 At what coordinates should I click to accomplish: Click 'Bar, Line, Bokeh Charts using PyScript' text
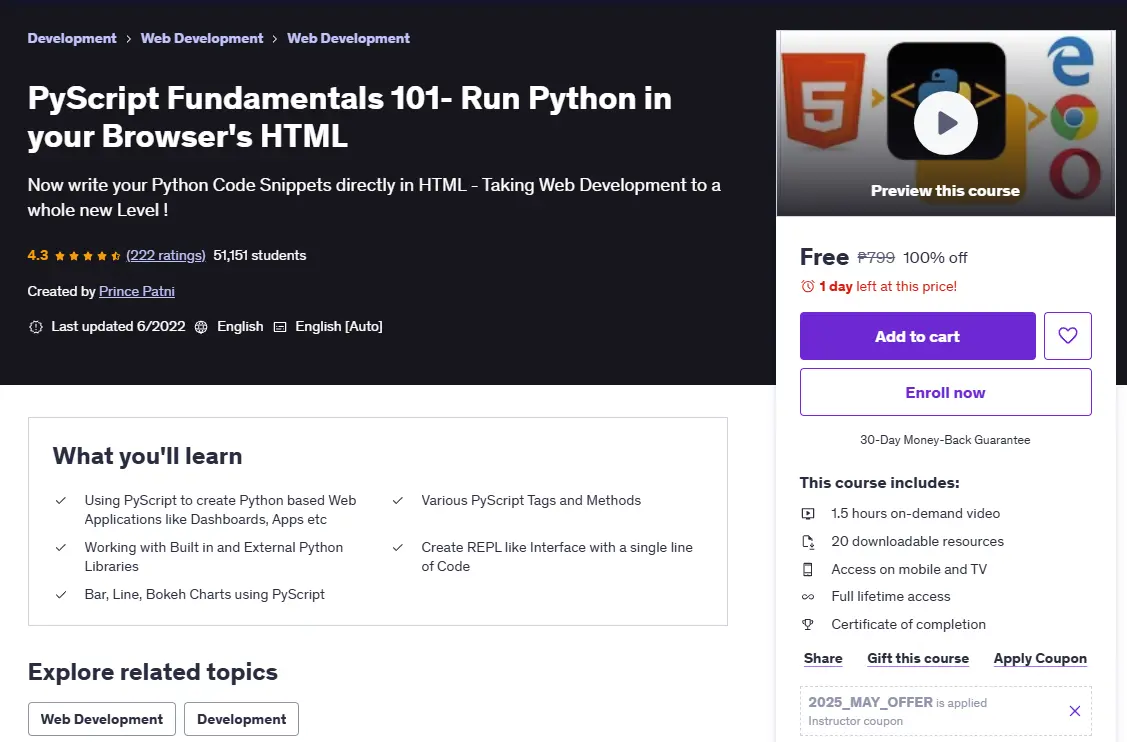(x=205, y=595)
